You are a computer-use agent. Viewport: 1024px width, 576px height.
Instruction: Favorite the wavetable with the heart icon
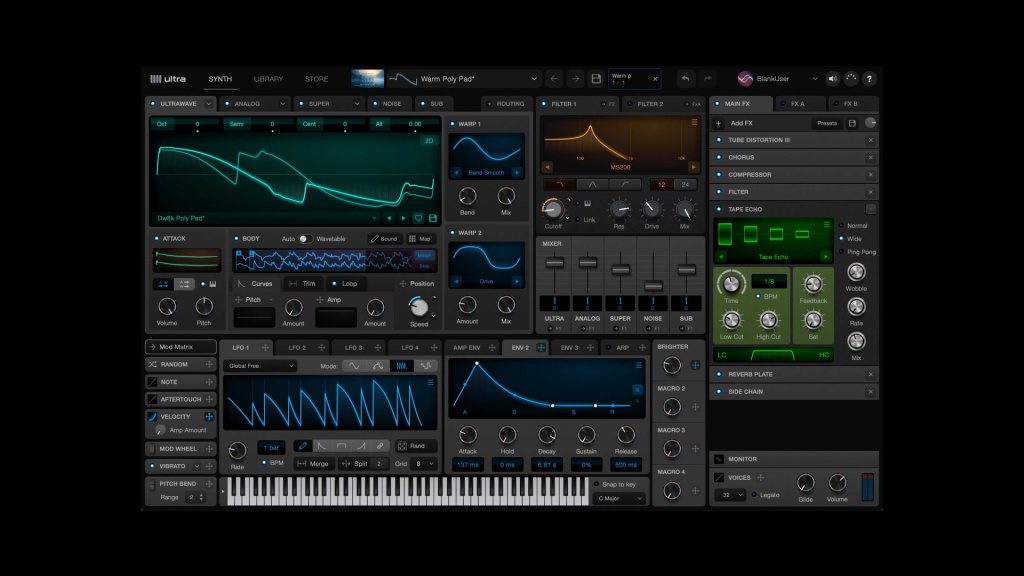[418, 217]
